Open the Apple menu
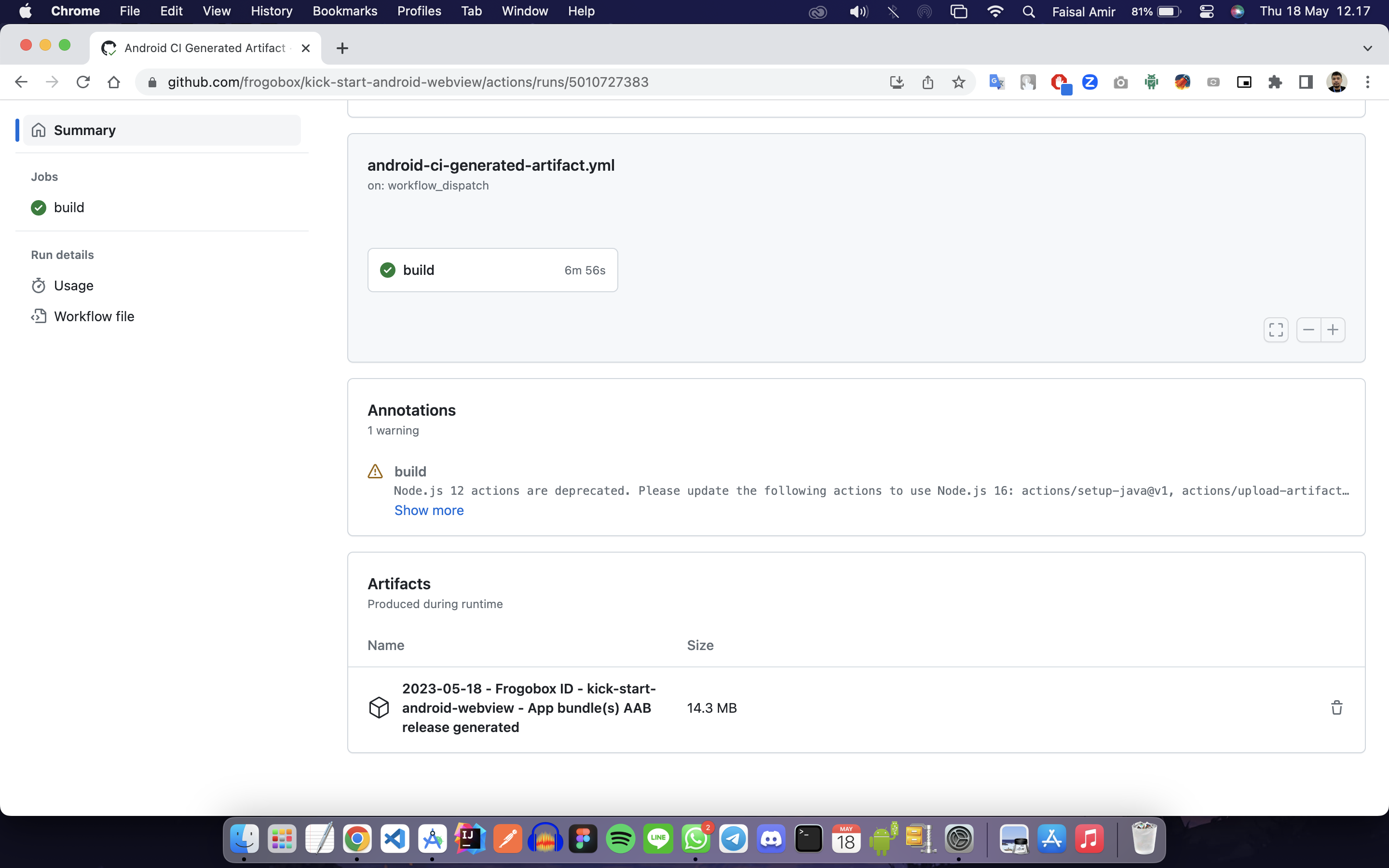 [25, 12]
